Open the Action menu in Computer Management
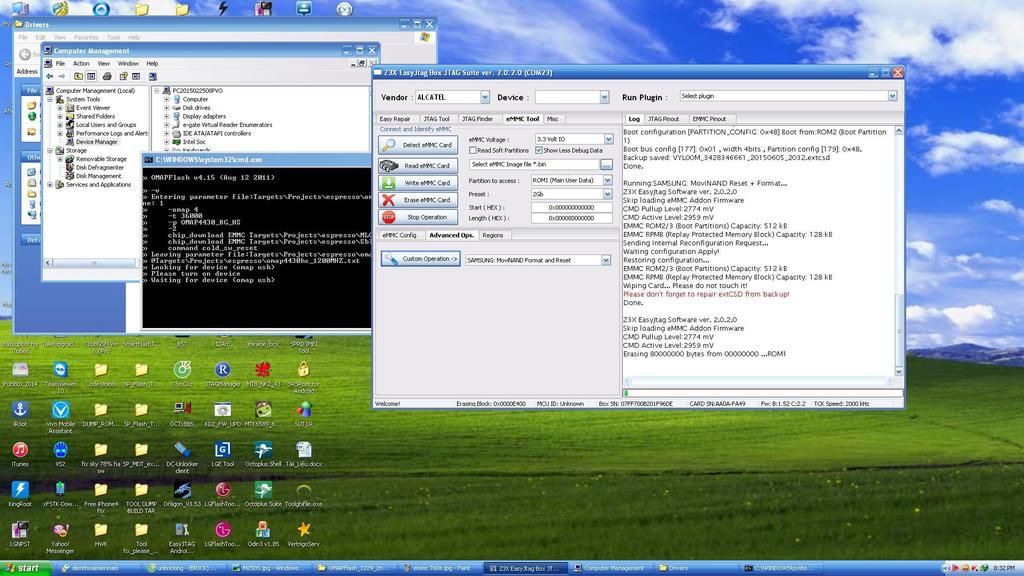Viewport: 1024px width, 576px height. pyautogui.click(x=81, y=63)
